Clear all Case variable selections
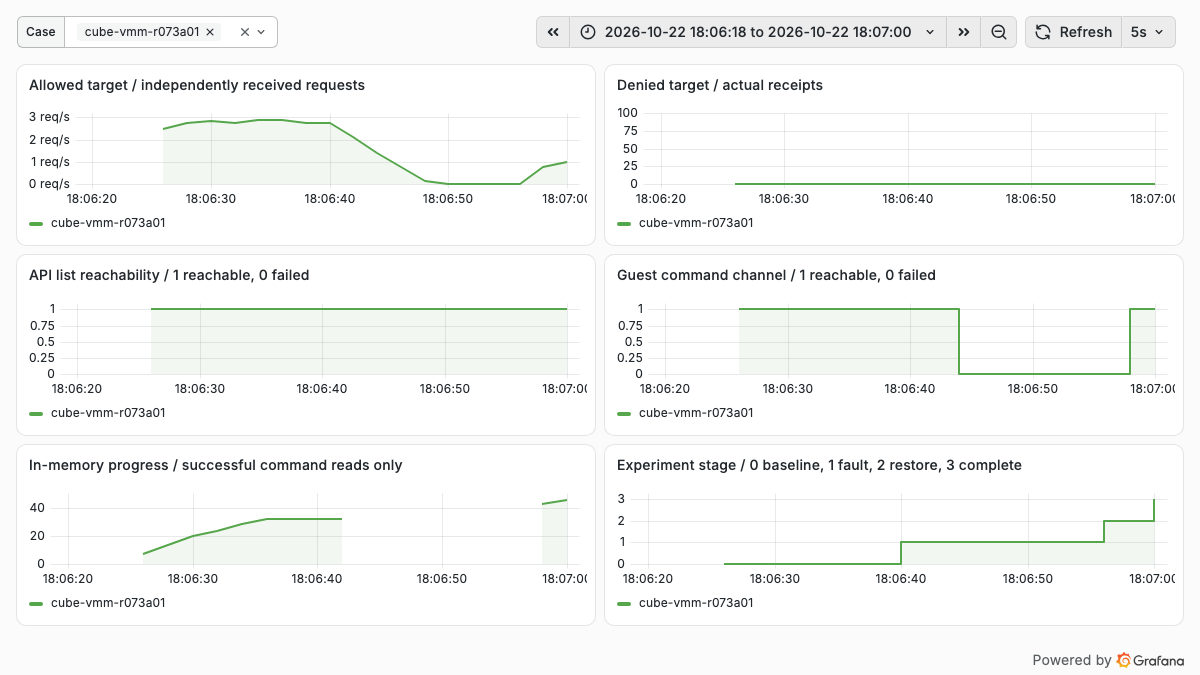1200x675 pixels. tap(245, 32)
